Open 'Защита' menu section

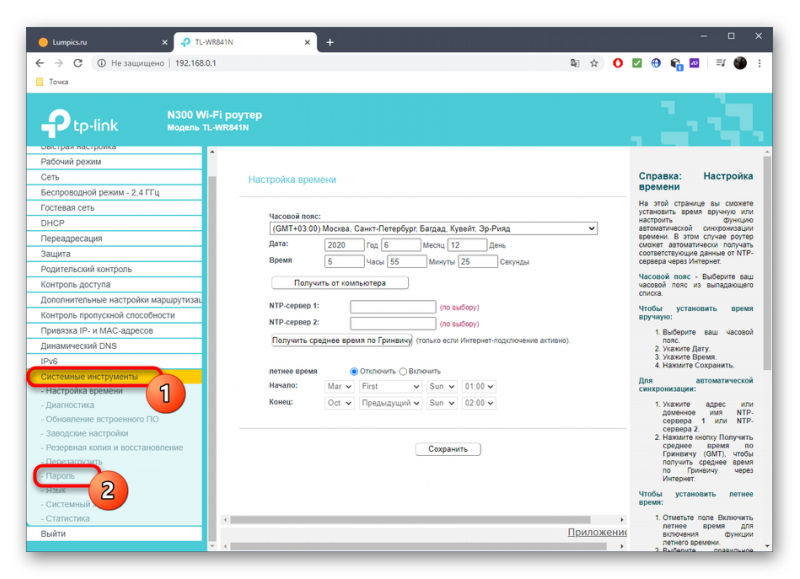click(x=114, y=254)
